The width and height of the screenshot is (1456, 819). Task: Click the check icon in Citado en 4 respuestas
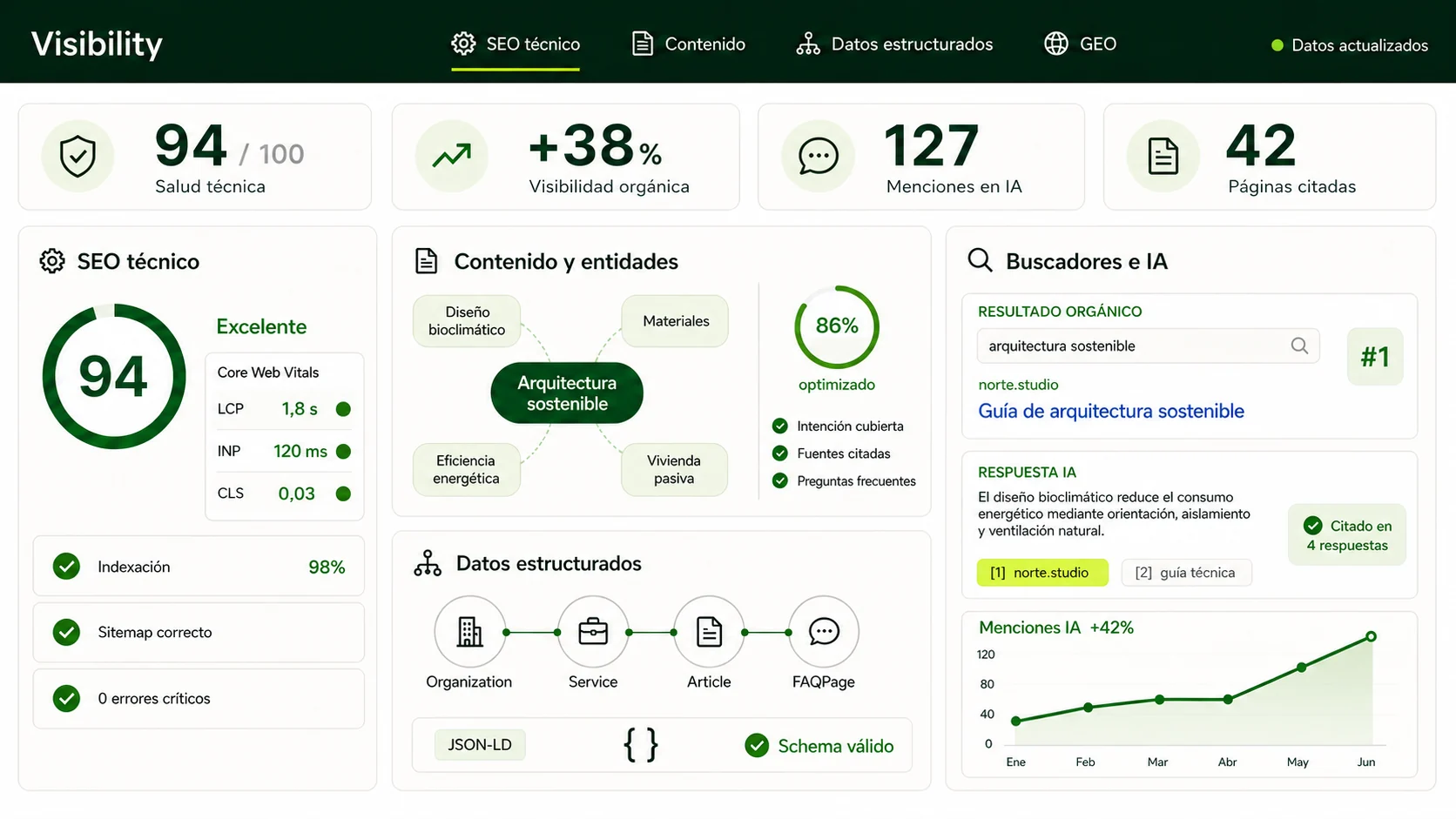[x=1313, y=526]
